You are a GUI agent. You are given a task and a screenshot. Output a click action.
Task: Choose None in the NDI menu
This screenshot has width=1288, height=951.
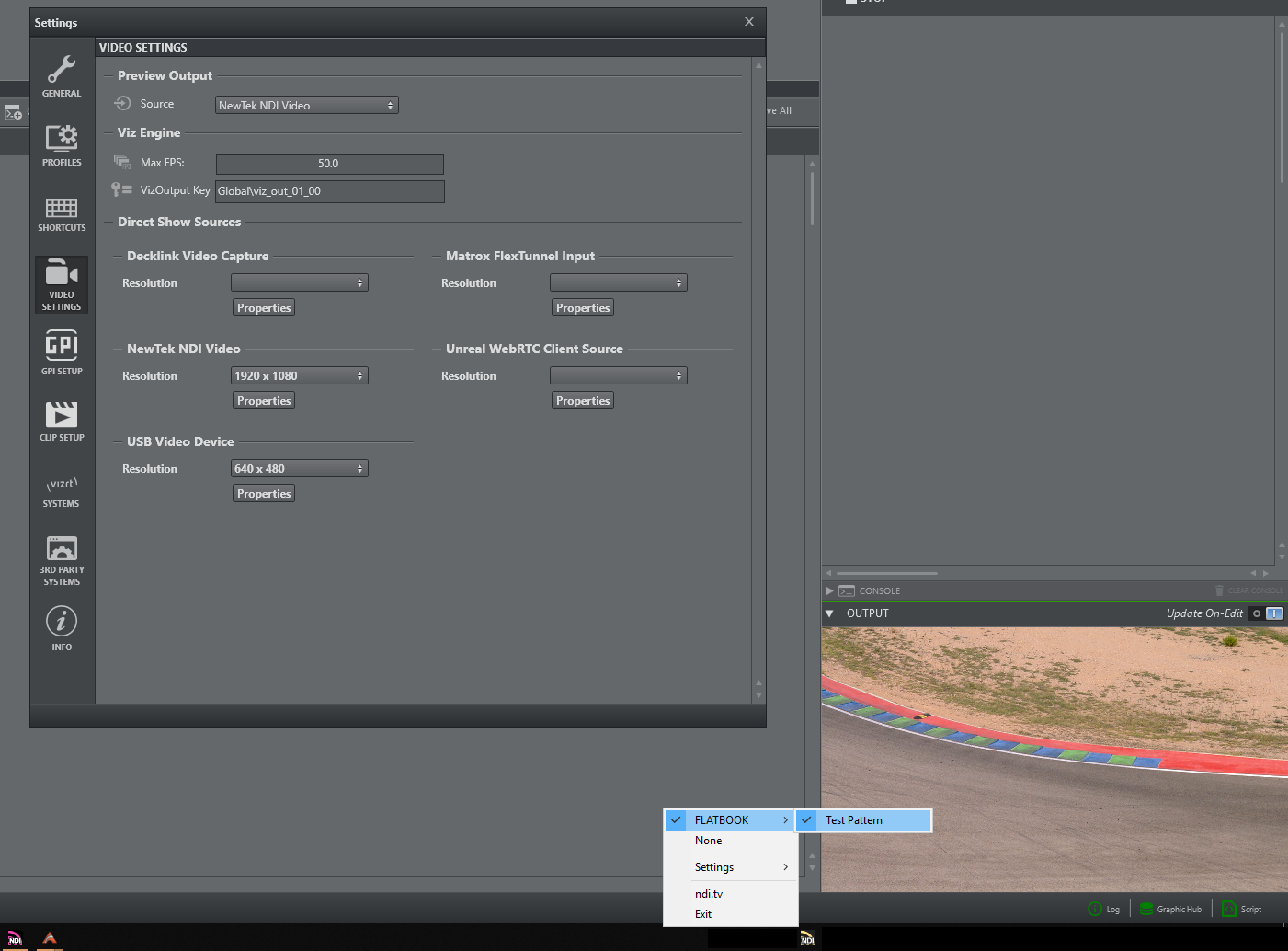[708, 841]
